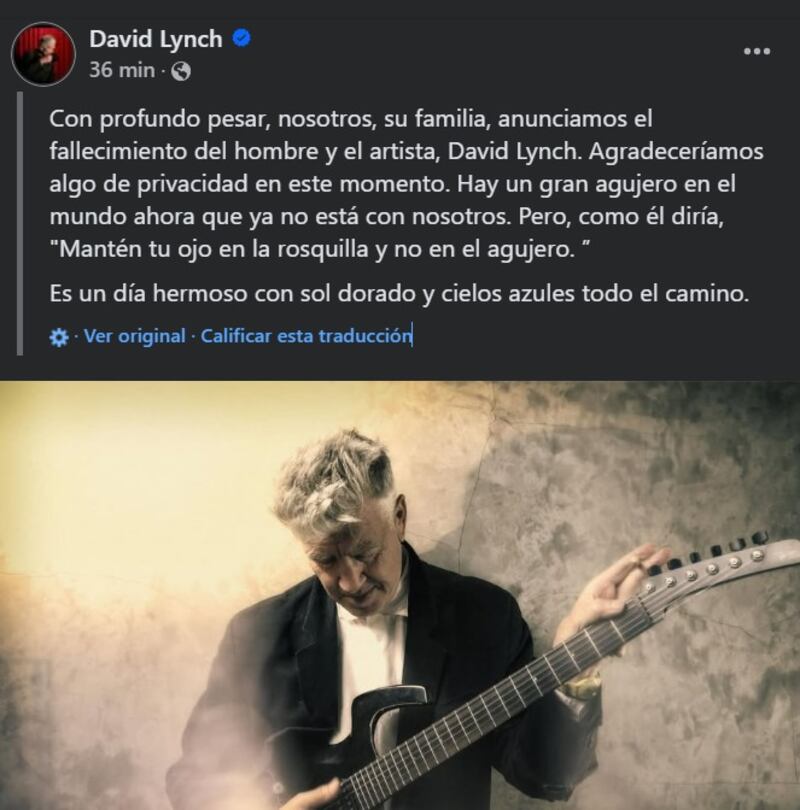Screen dimensions: 800x810
Task: Open the photo of man with guitar
Action: tap(400, 595)
